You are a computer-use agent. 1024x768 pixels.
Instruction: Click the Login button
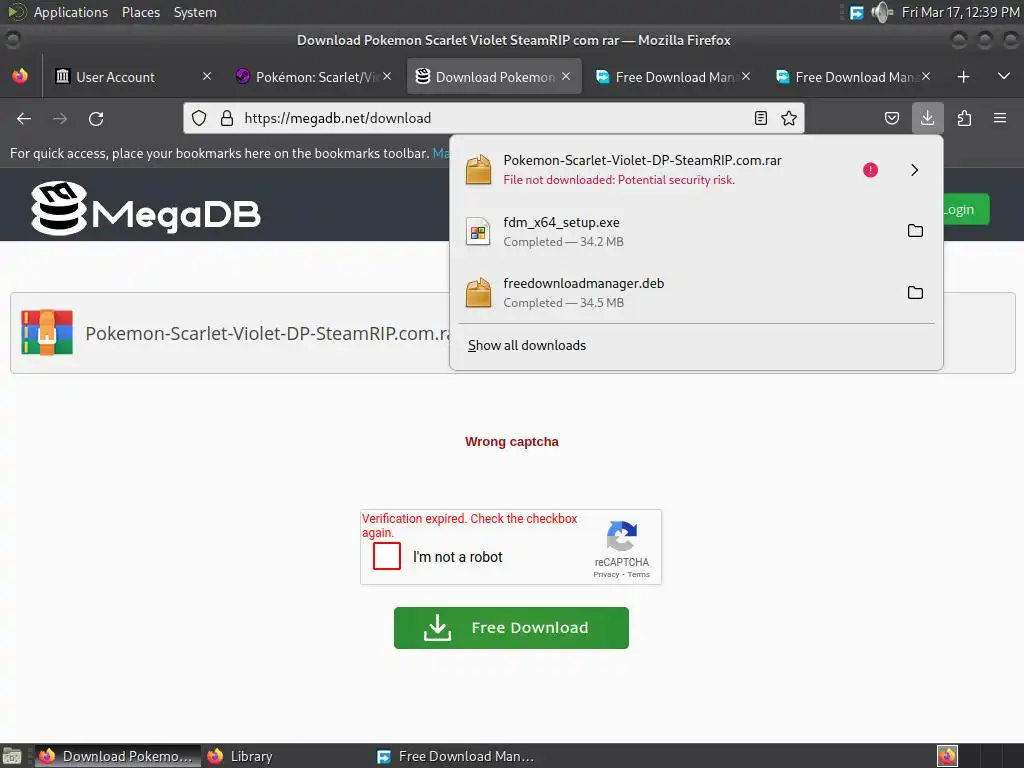[x=965, y=210]
